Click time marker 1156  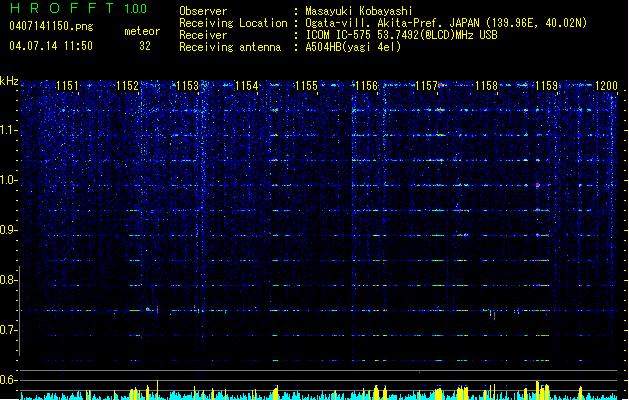367,86
